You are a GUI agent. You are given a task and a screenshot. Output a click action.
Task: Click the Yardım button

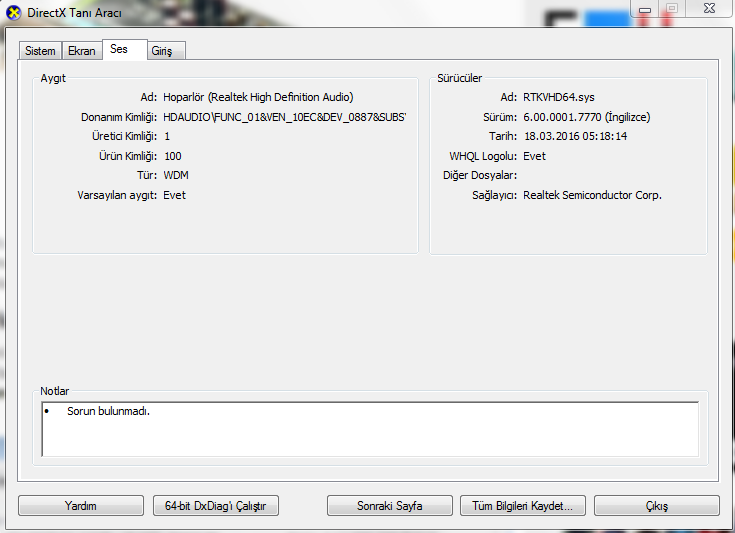tap(81, 506)
